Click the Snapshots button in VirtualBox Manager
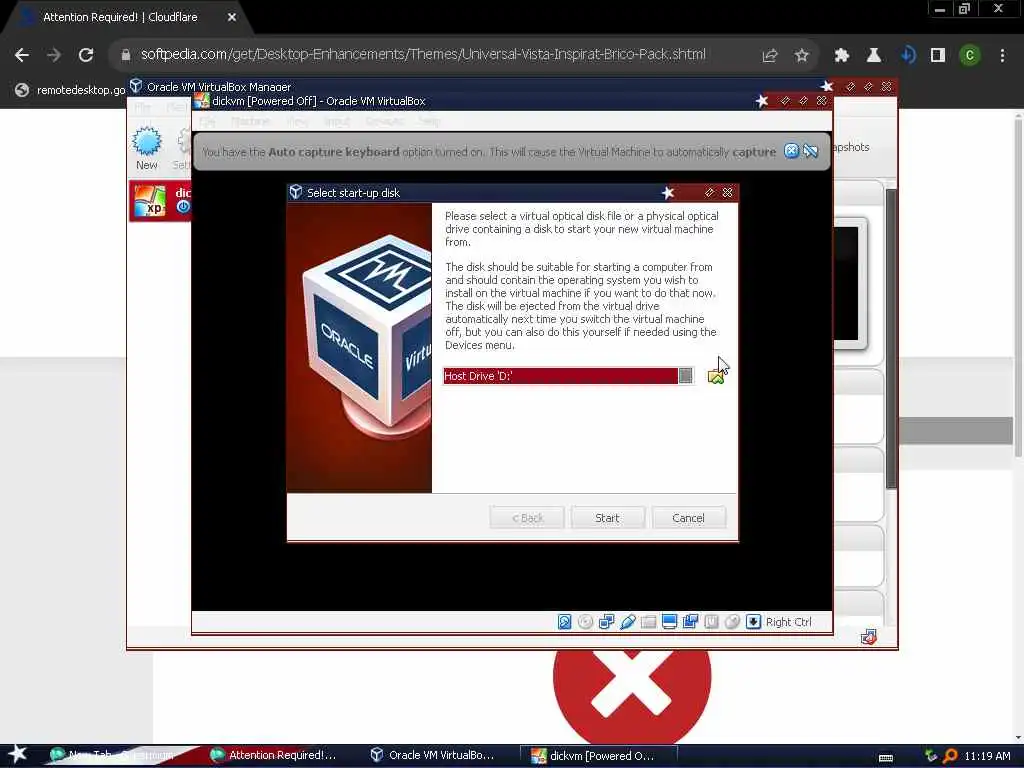 click(x=852, y=147)
